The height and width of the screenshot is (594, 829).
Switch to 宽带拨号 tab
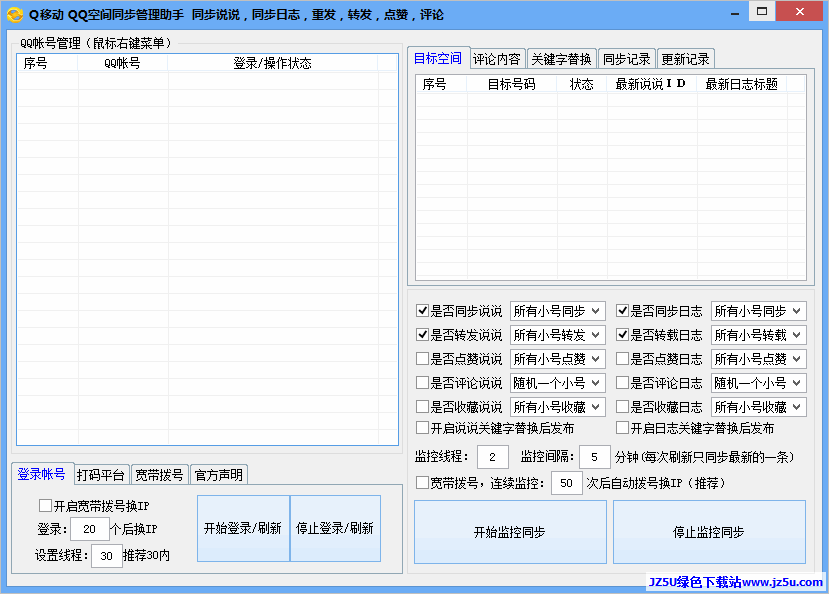[159, 475]
